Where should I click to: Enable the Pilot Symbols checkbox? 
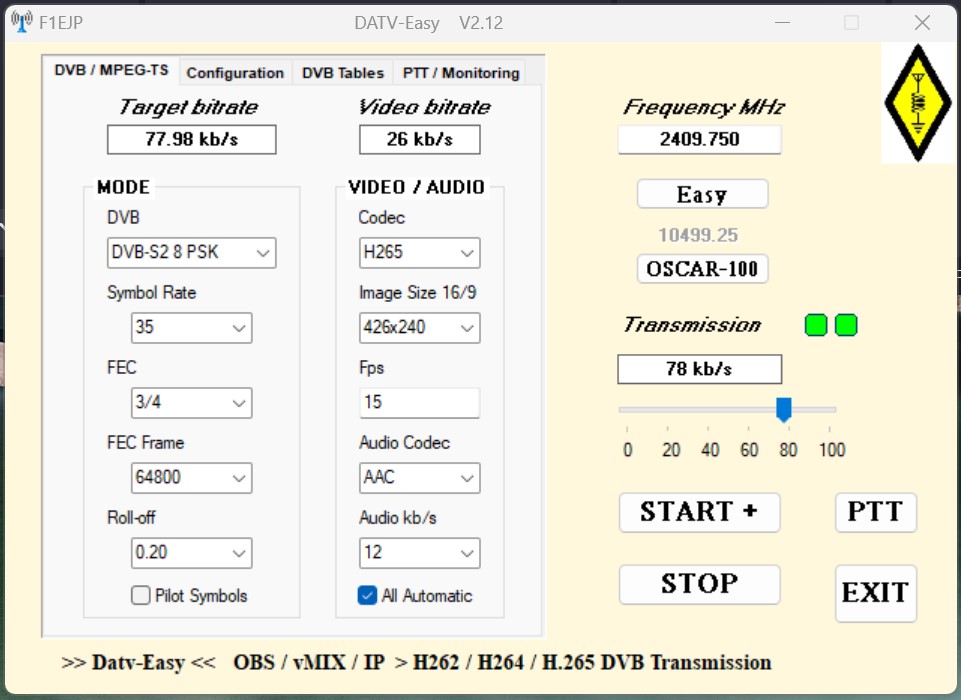point(140,595)
